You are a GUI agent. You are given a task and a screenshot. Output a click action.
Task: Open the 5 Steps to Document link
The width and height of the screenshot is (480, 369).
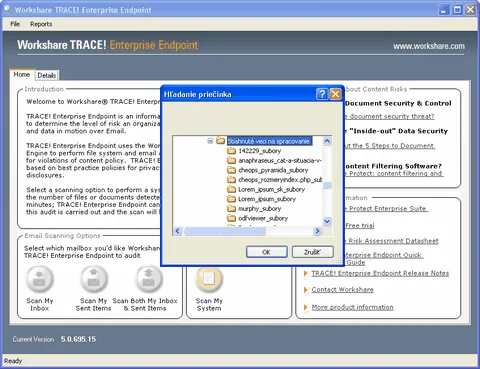coord(389,146)
